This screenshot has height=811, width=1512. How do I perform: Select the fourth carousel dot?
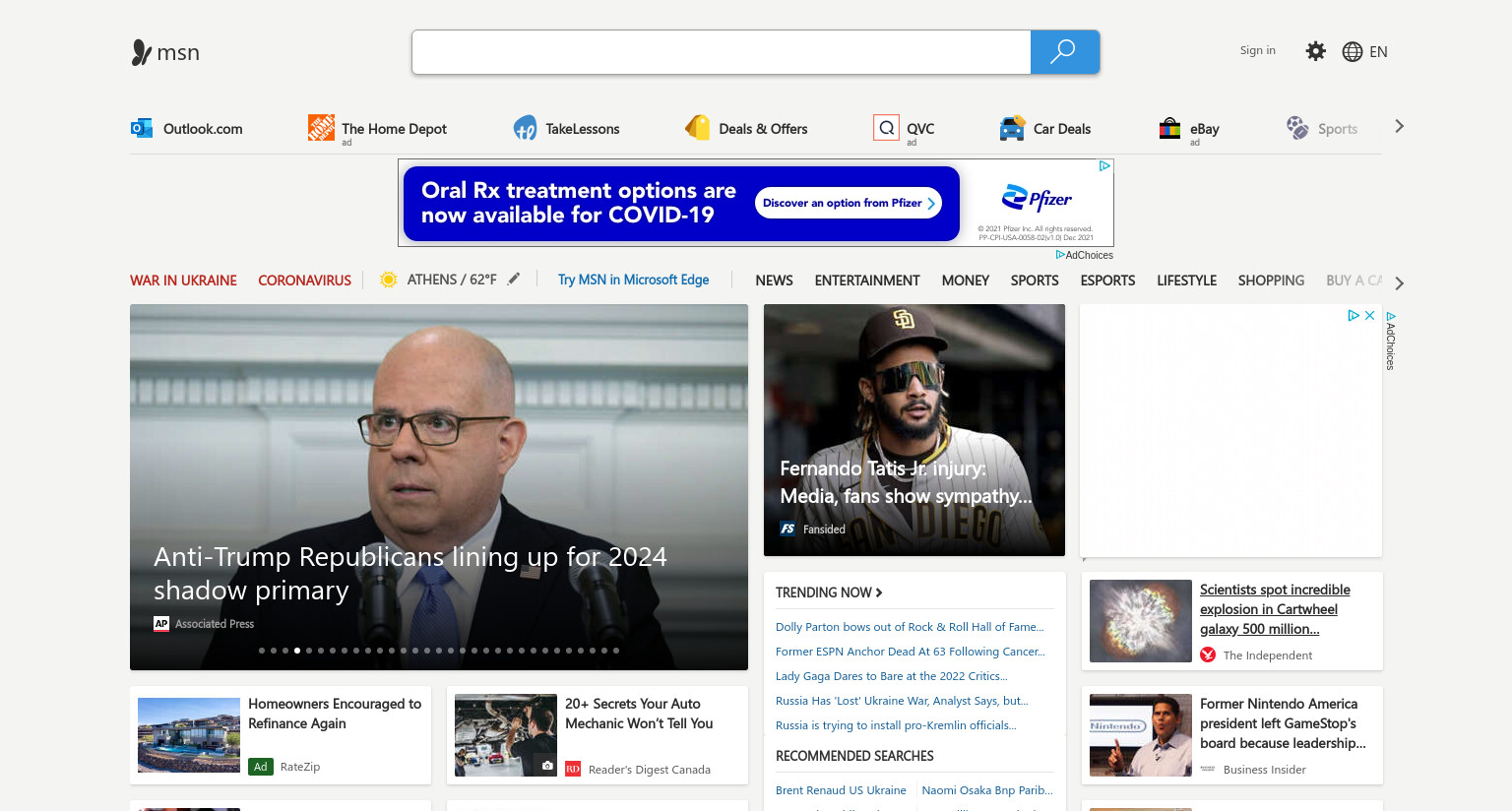point(297,651)
